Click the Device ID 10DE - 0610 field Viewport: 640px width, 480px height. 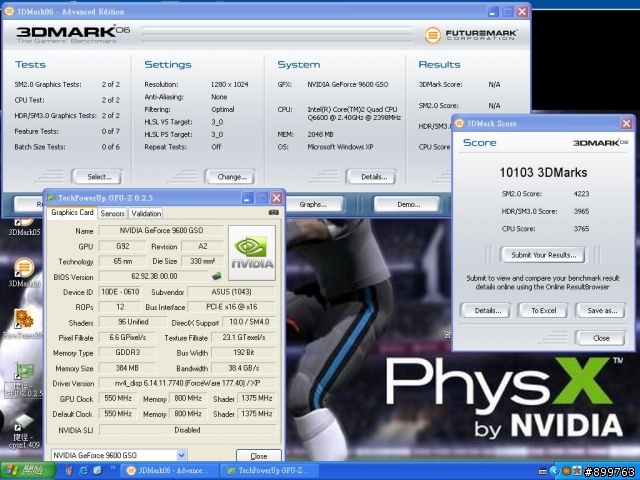pyautogui.click(x=120, y=292)
